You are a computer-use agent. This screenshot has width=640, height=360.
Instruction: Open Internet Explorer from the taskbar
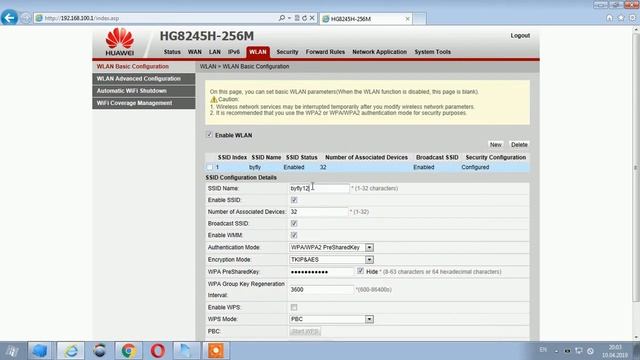coord(71,351)
